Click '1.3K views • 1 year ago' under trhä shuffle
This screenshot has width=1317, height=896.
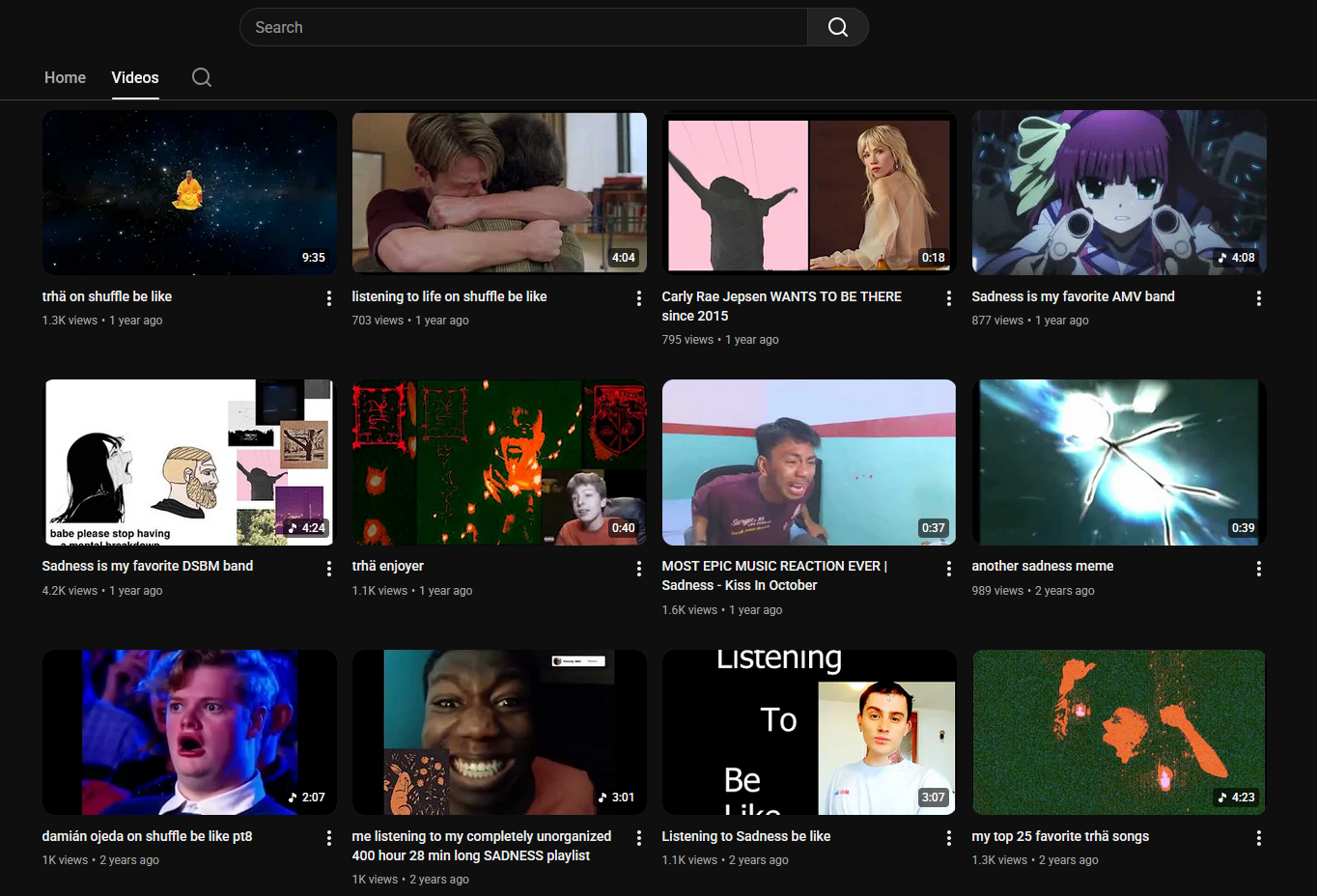click(102, 321)
